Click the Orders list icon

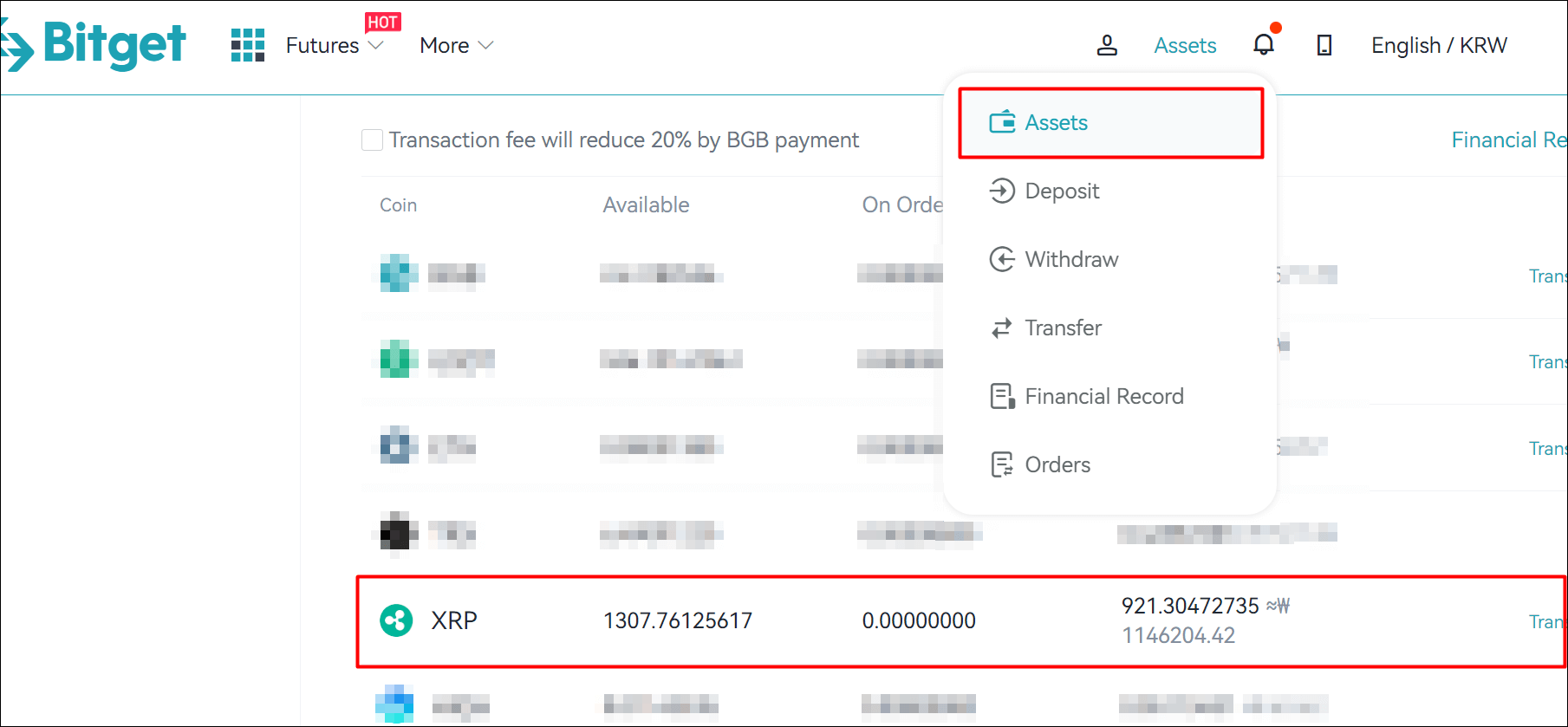click(x=1002, y=464)
